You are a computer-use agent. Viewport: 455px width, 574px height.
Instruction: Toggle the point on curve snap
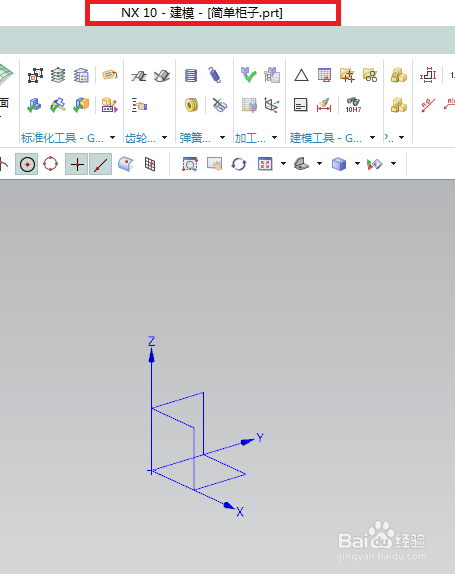coord(100,164)
